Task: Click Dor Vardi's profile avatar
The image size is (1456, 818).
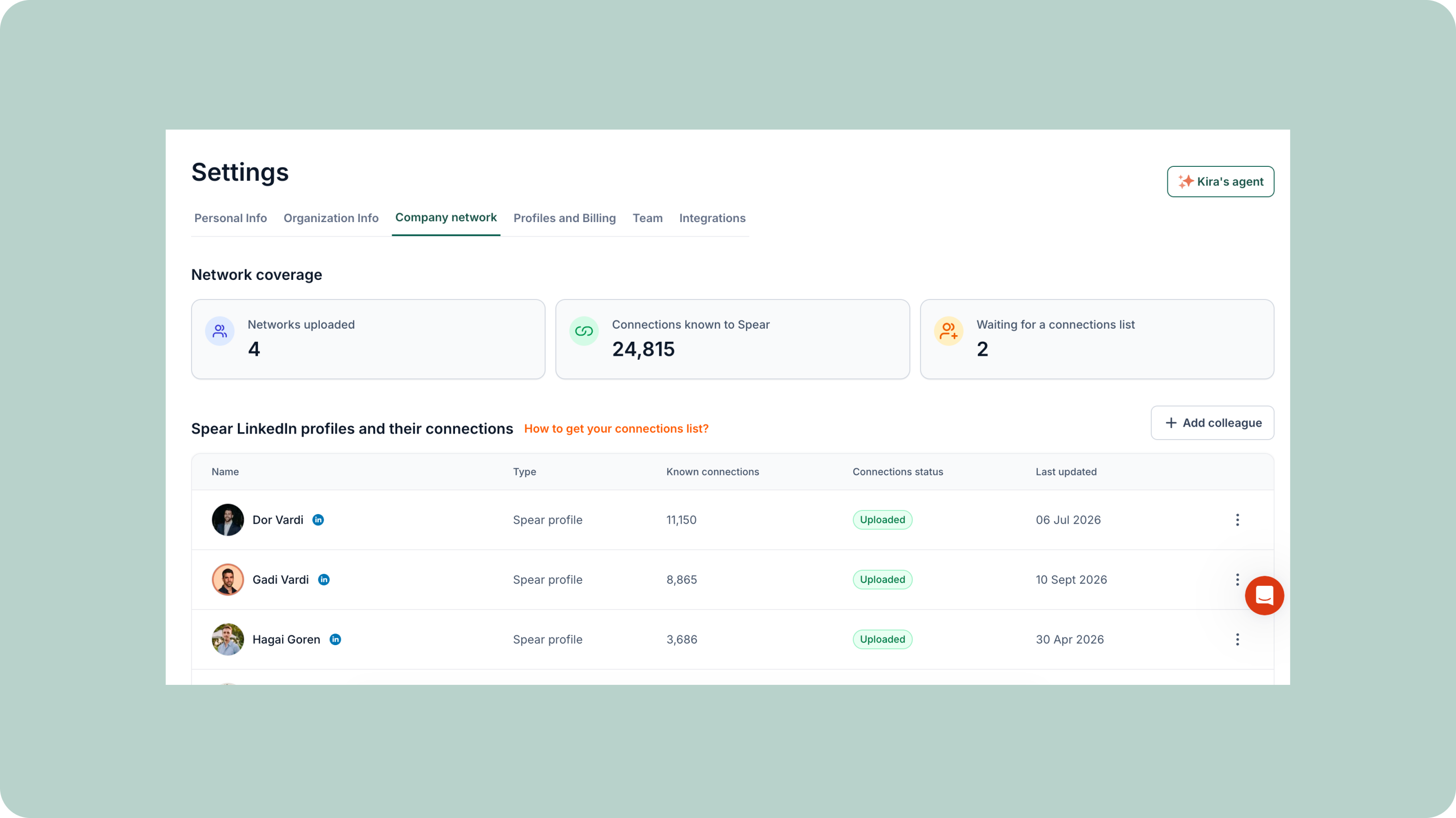Action: tap(228, 520)
